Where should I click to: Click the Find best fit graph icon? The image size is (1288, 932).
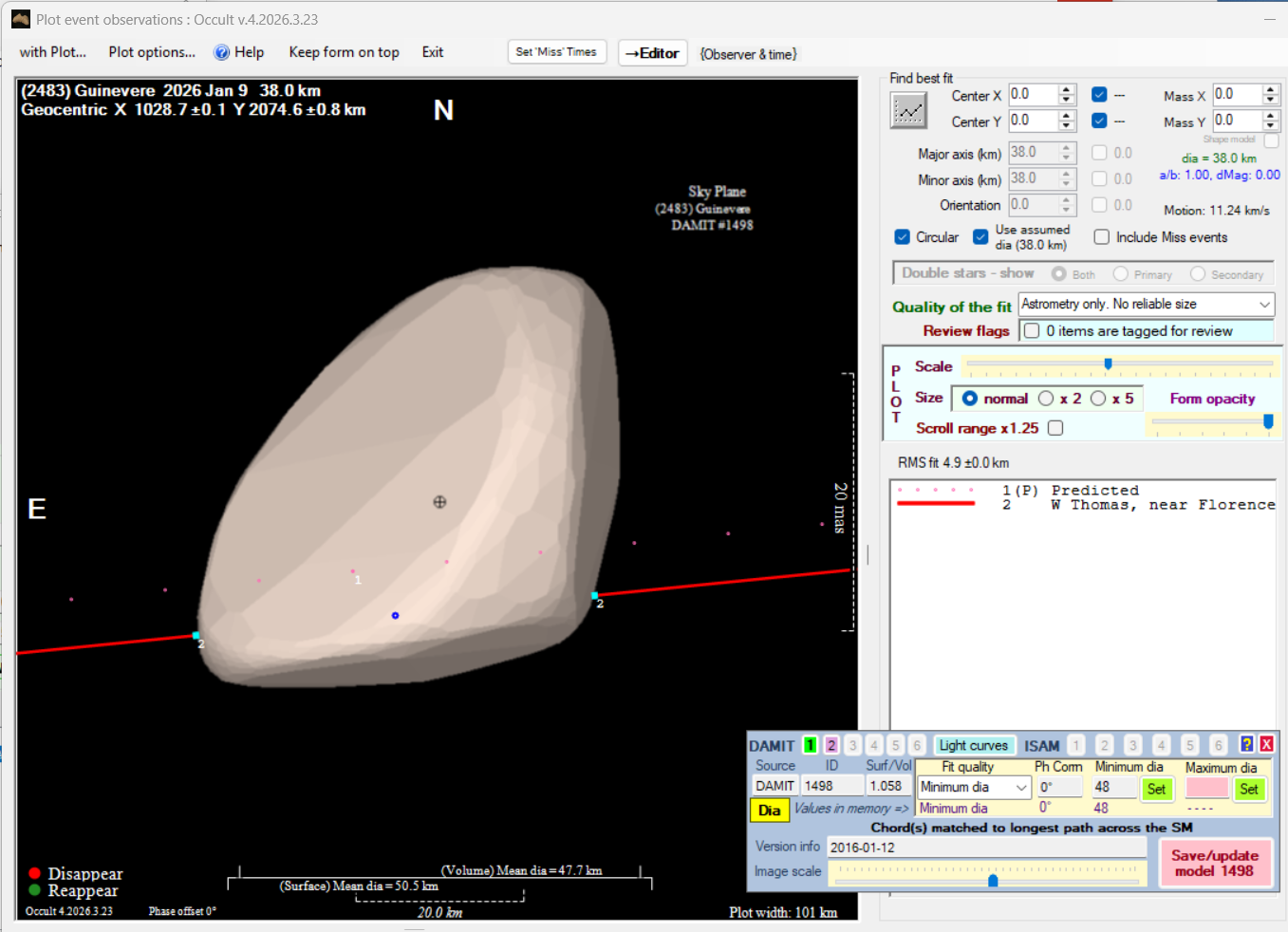[908, 111]
